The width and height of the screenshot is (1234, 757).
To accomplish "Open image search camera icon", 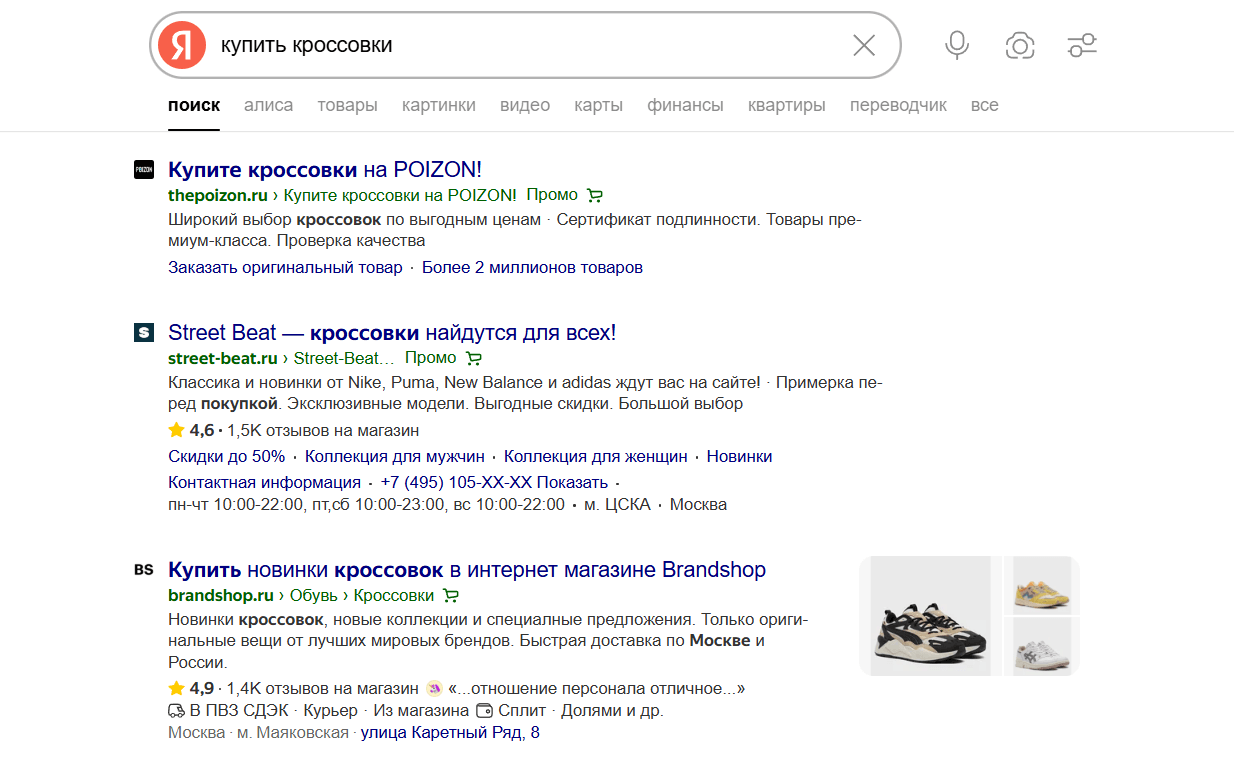I will tap(1019, 45).
